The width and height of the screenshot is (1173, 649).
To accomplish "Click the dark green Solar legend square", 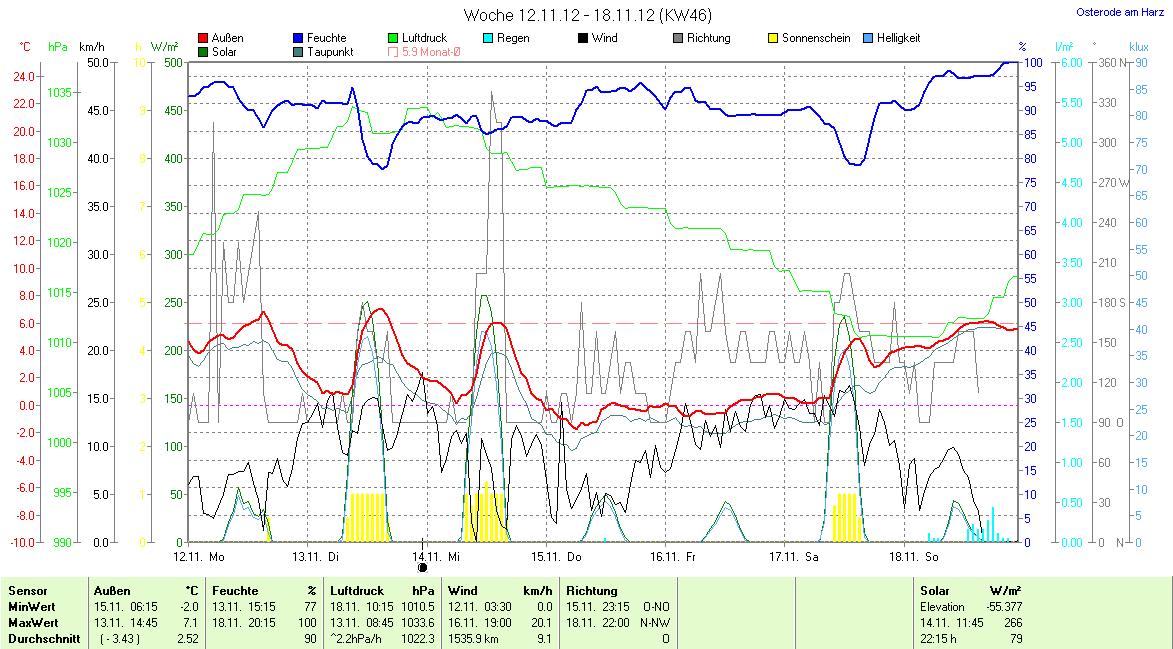I will 204,51.
